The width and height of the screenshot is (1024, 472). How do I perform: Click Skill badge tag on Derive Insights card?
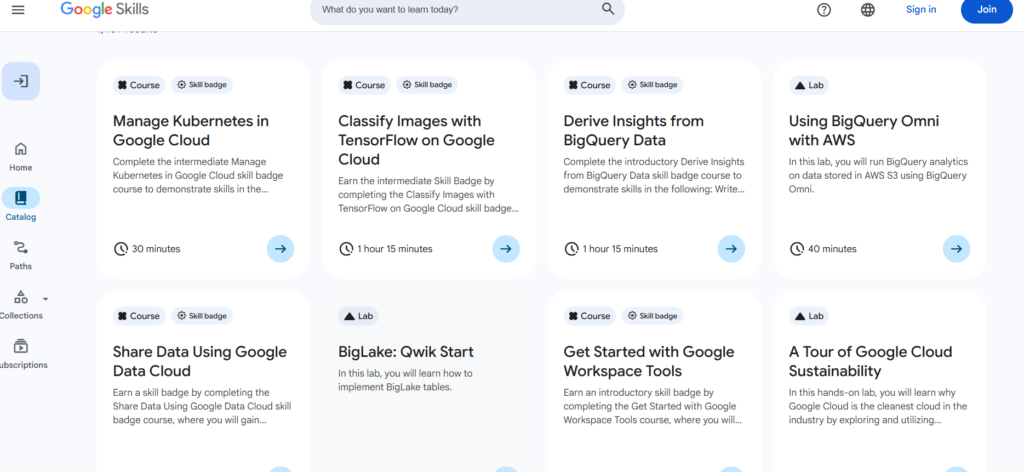point(652,85)
